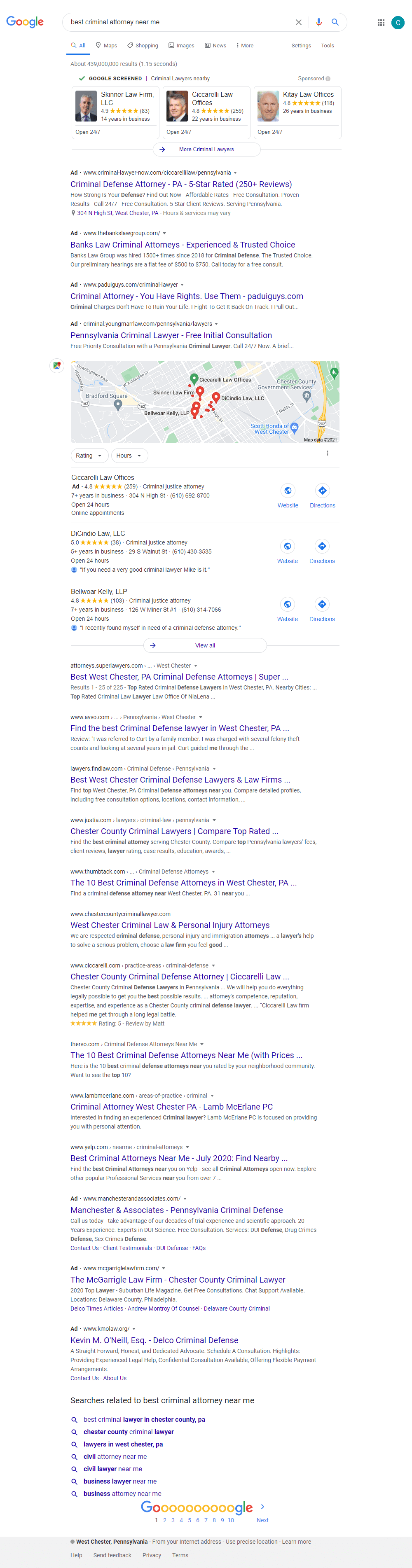Open Google account avatar menu
Viewport: 412px width, 1568px height.
pyautogui.click(x=398, y=23)
